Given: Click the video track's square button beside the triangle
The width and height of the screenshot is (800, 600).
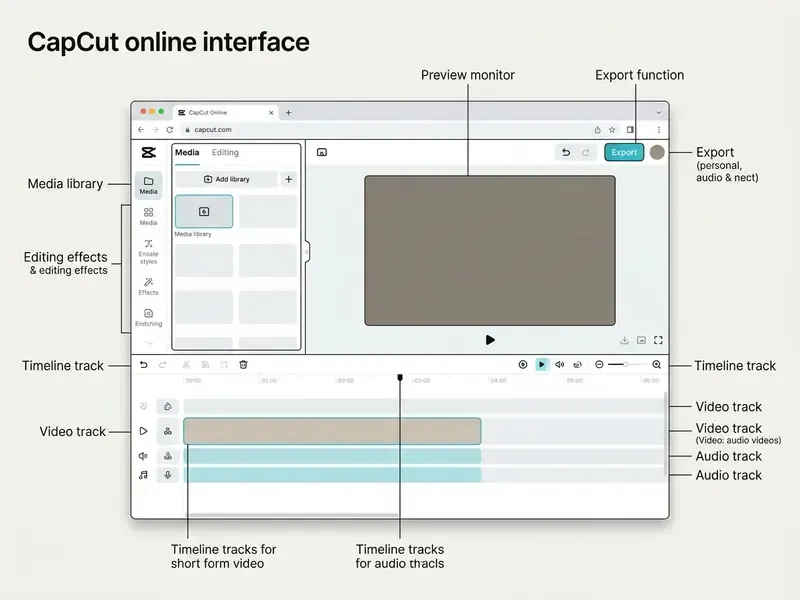Looking at the screenshot, I should coord(167,431).
